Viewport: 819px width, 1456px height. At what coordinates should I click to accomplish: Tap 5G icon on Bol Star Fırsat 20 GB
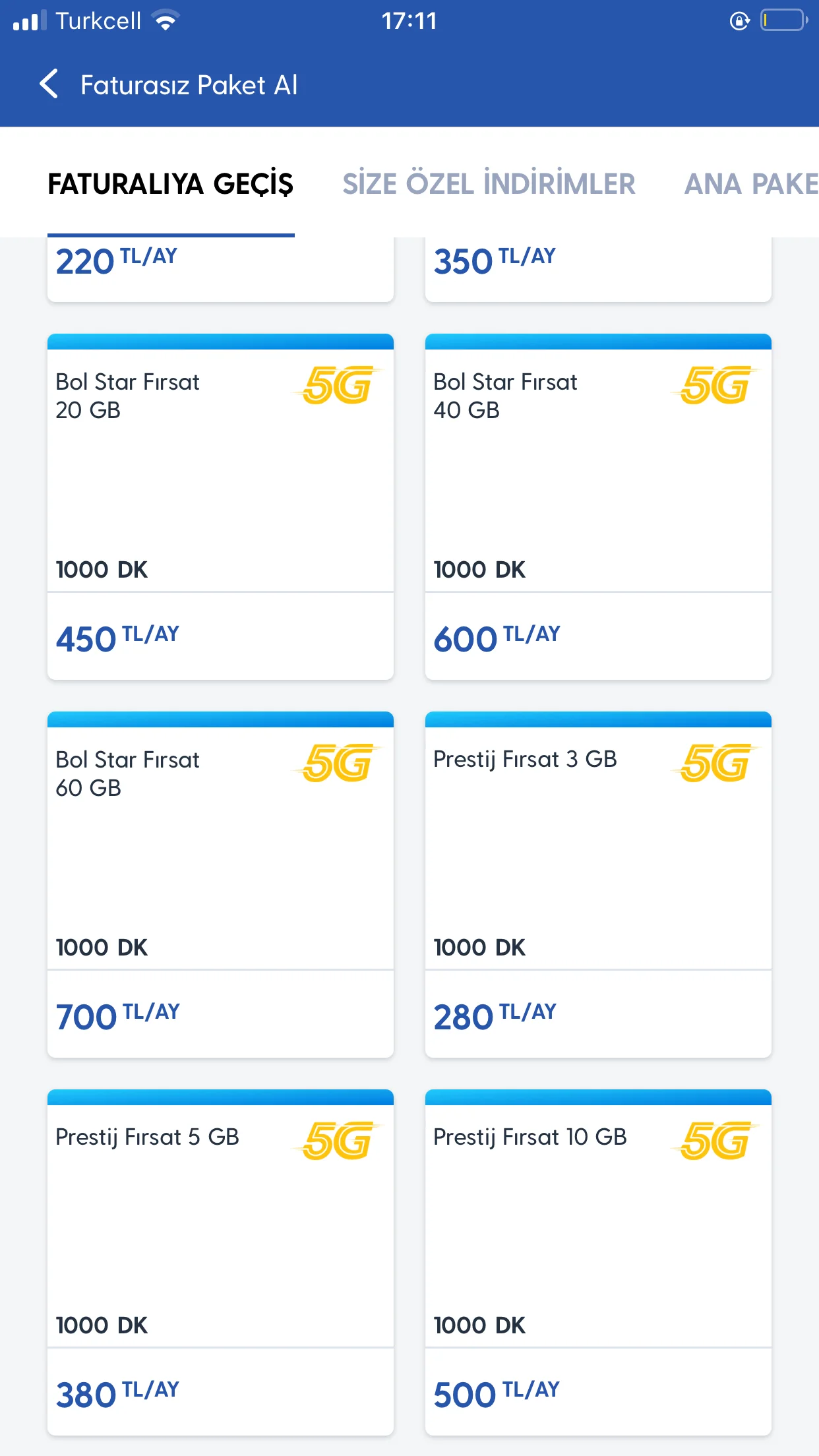(x=337, y=385)
